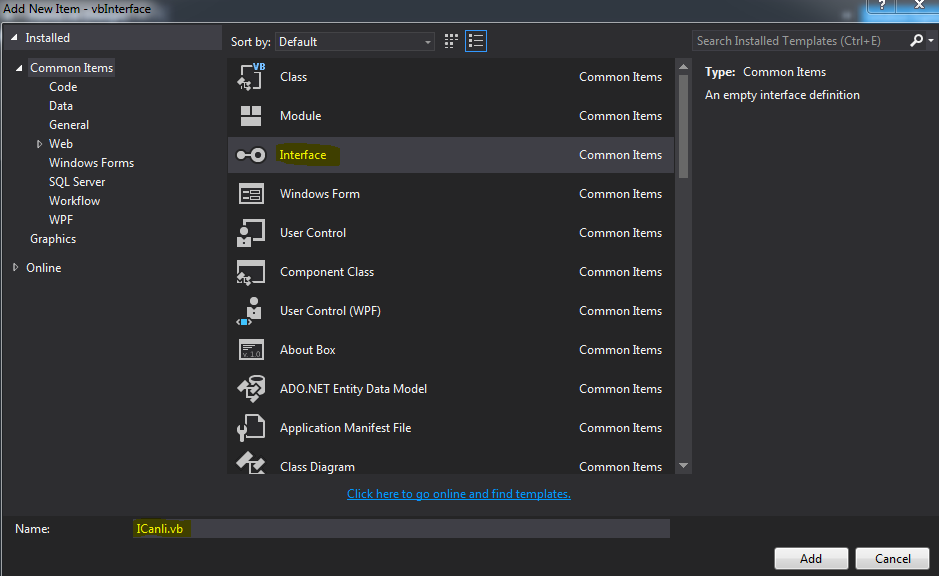Click the 'Windows Form' template name
The width and height of the screenshot is (939, 576).
tap(320, 194)
